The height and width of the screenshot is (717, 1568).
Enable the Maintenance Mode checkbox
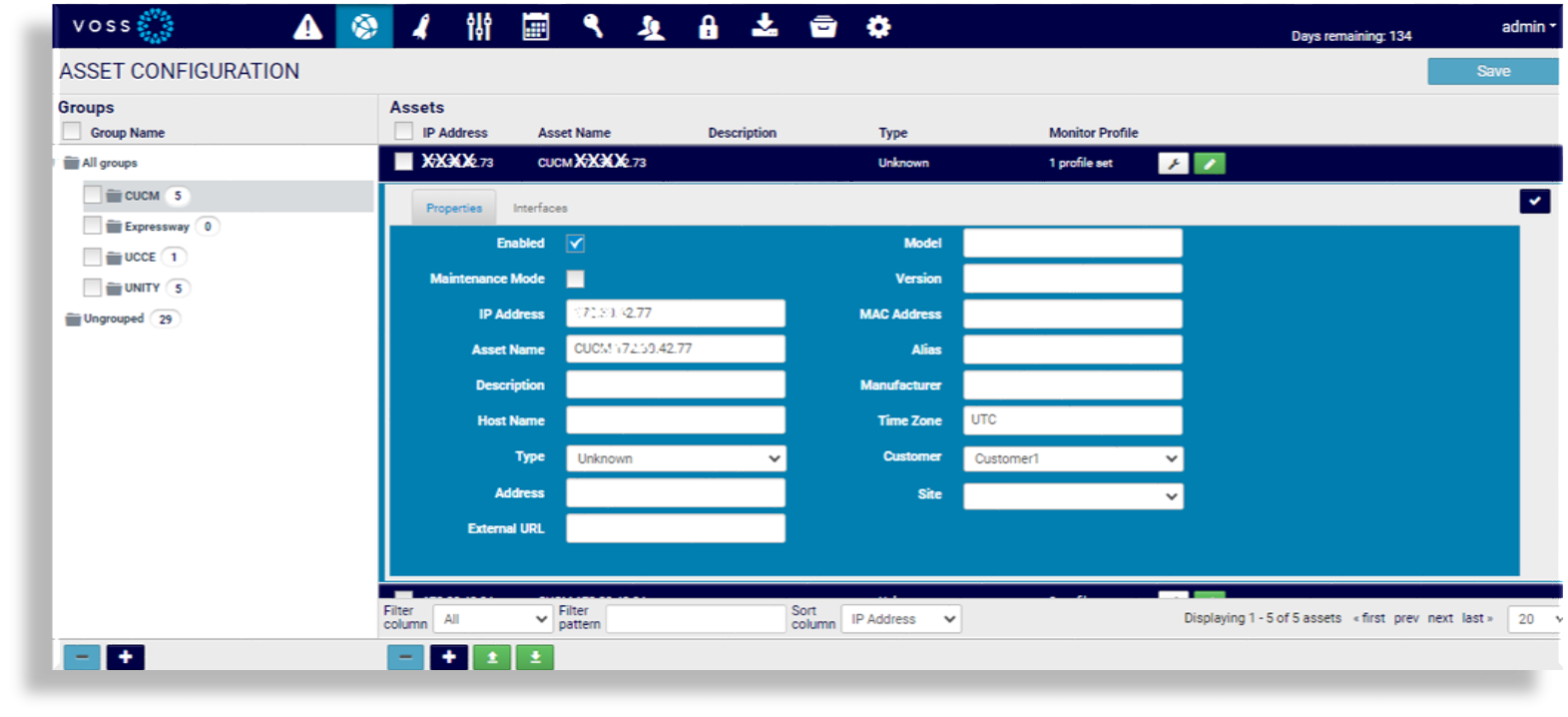click(576, 279)
